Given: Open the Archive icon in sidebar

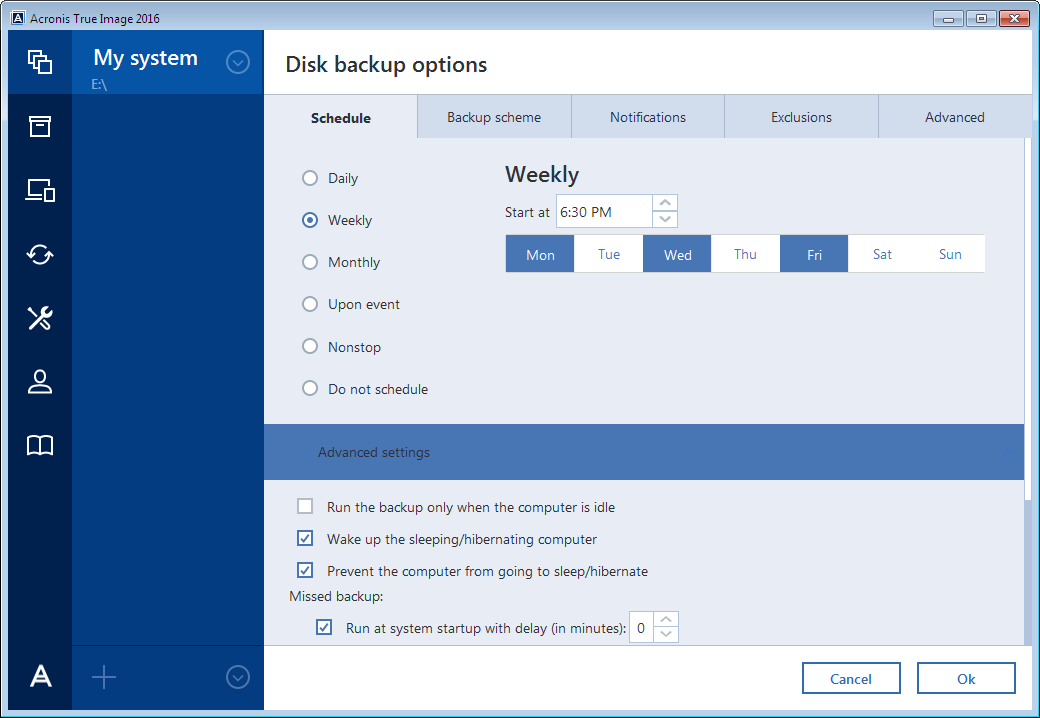Looking at the screenshot, I should pyautogui.click(x=39, y=126).
